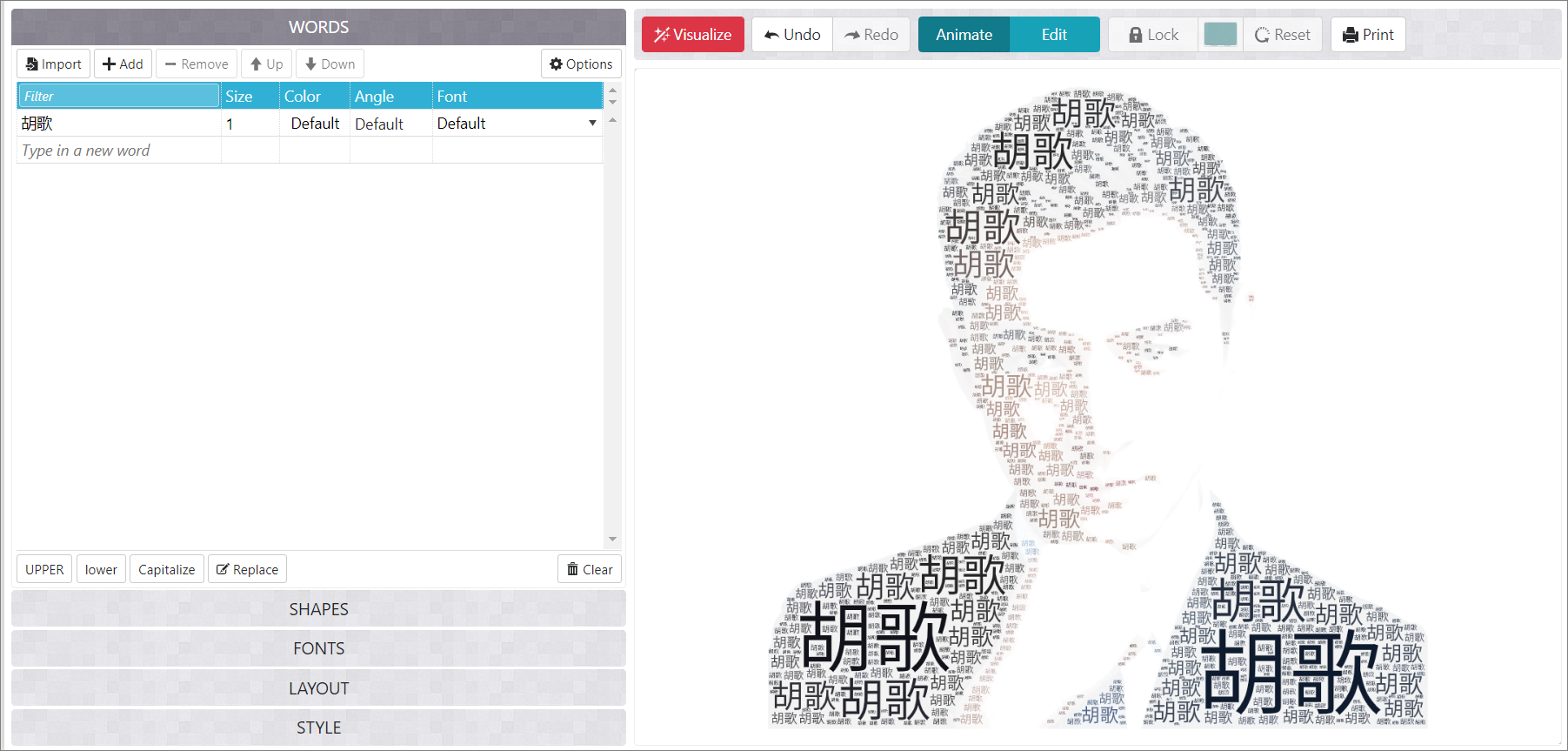Click the Visualize wand button
Image resolution: width=1568 pixels, height=751 pixels.
tap(693, 35)
